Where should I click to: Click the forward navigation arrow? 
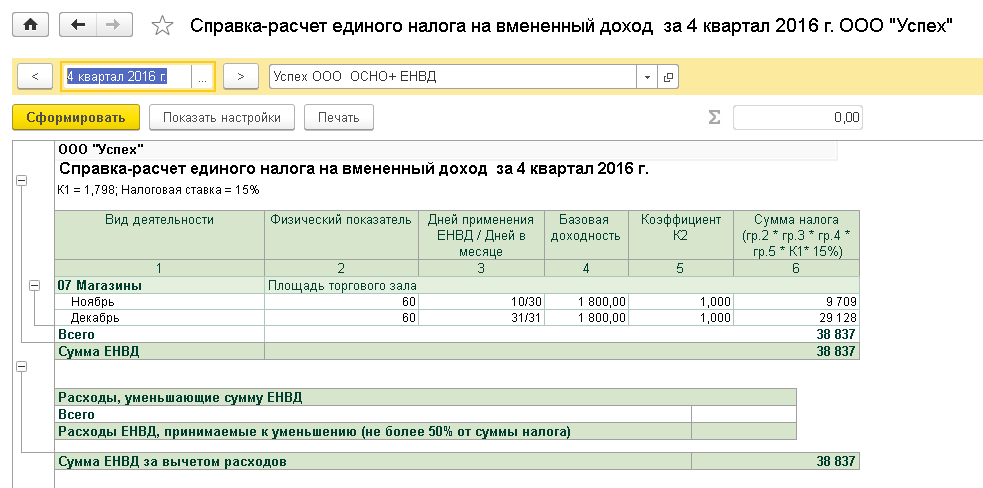click(x=114, y=25)
